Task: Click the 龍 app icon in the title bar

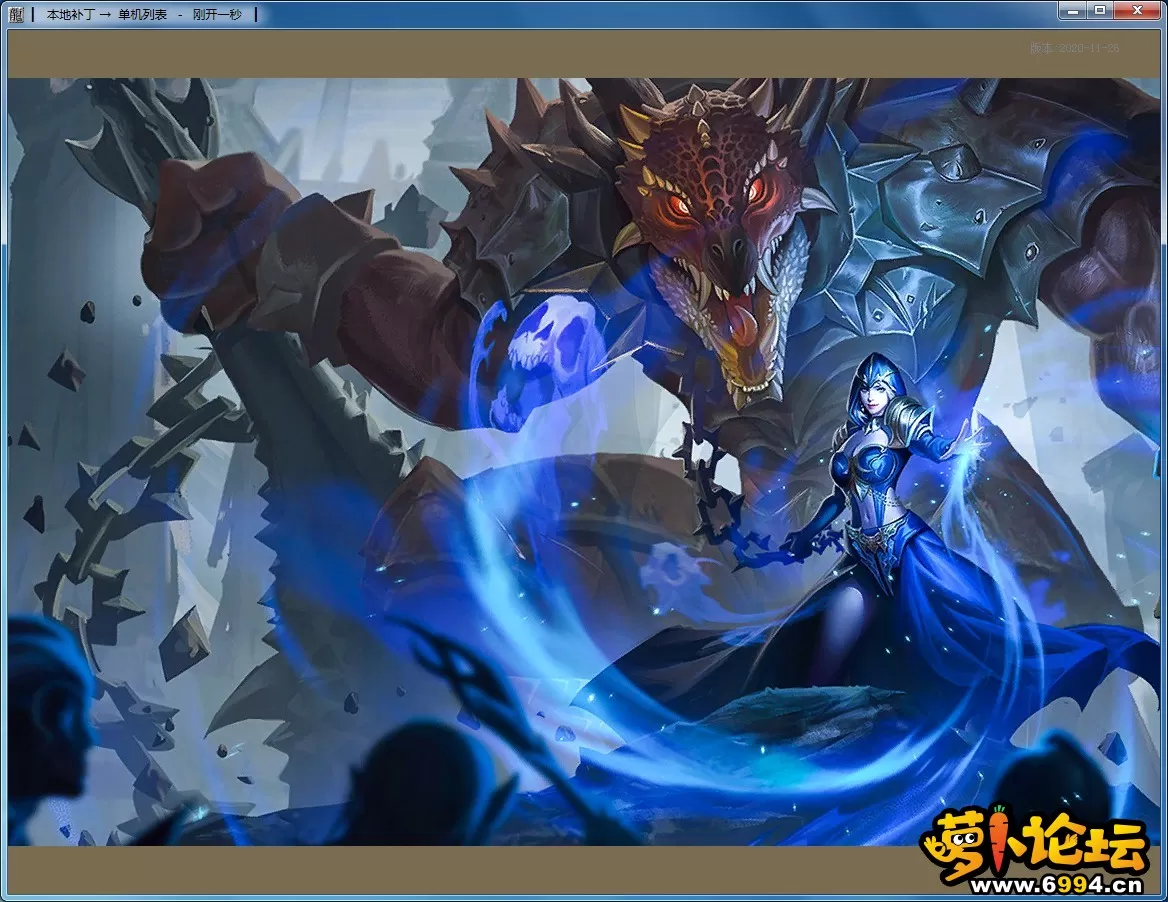Action: 16,14
